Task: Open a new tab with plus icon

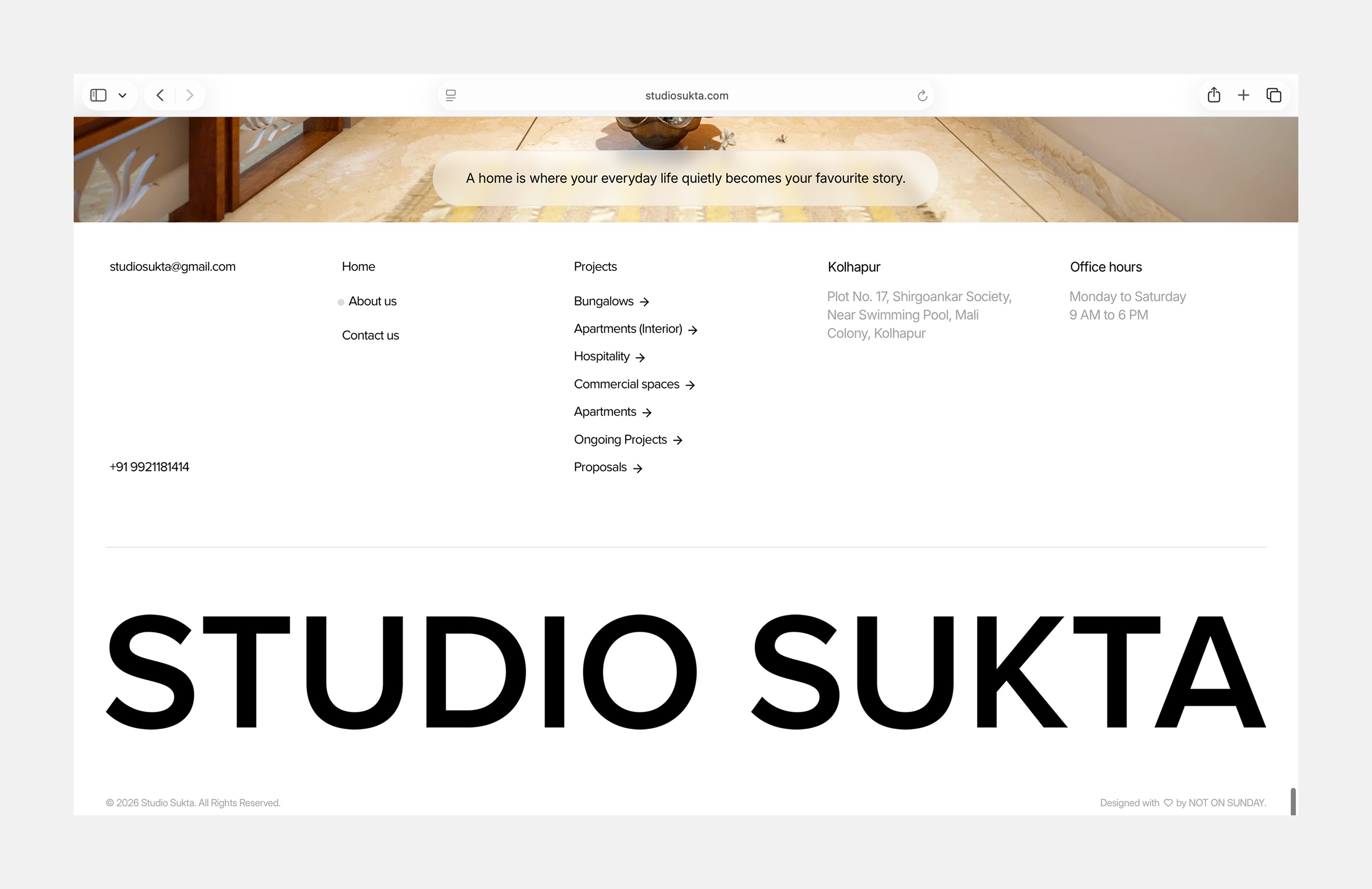Action: (1244, 95)
